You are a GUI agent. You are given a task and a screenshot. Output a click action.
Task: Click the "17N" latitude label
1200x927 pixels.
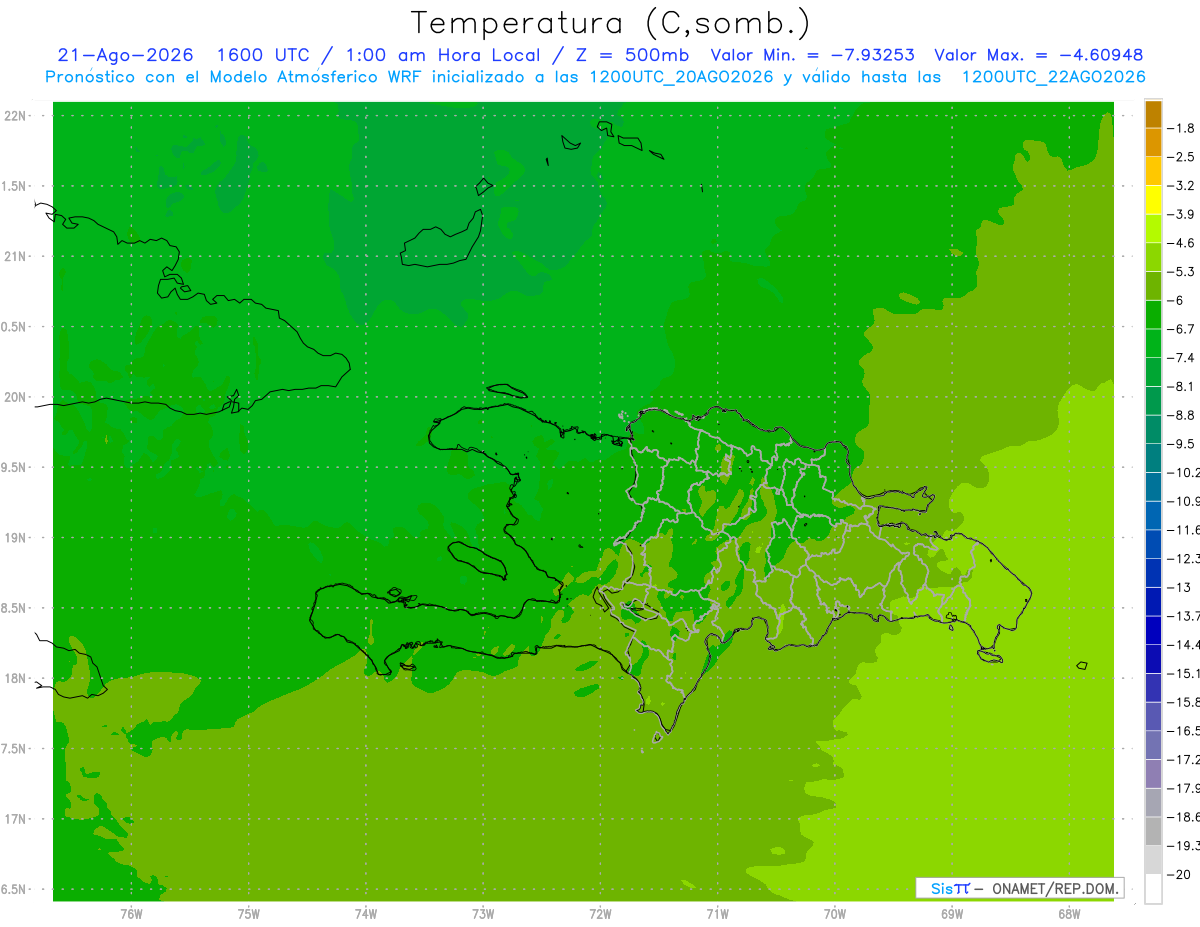coord(16,819)
